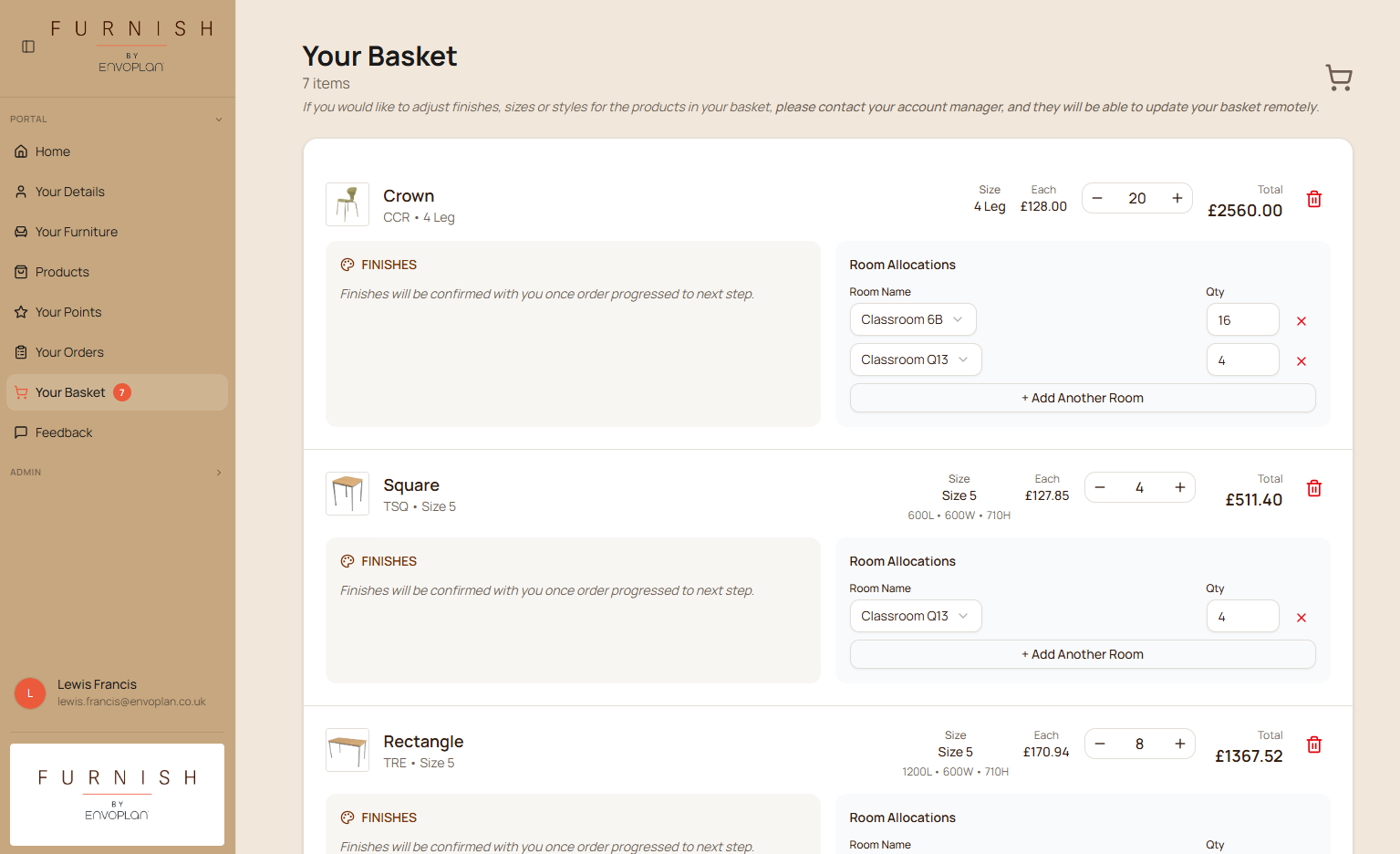
Task: Click the Crown total quantity field showing 20
Action: pyautogui.click(x=1137, y=198)
